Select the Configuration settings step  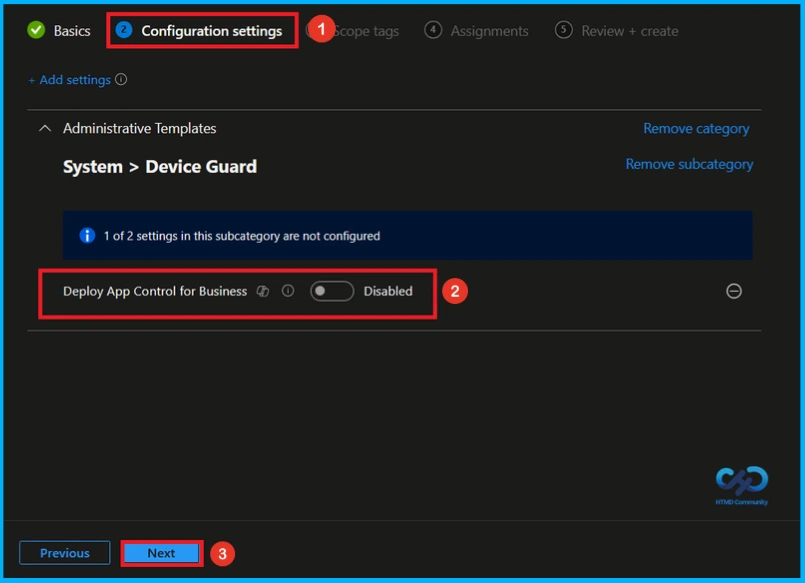click(199, 31)
